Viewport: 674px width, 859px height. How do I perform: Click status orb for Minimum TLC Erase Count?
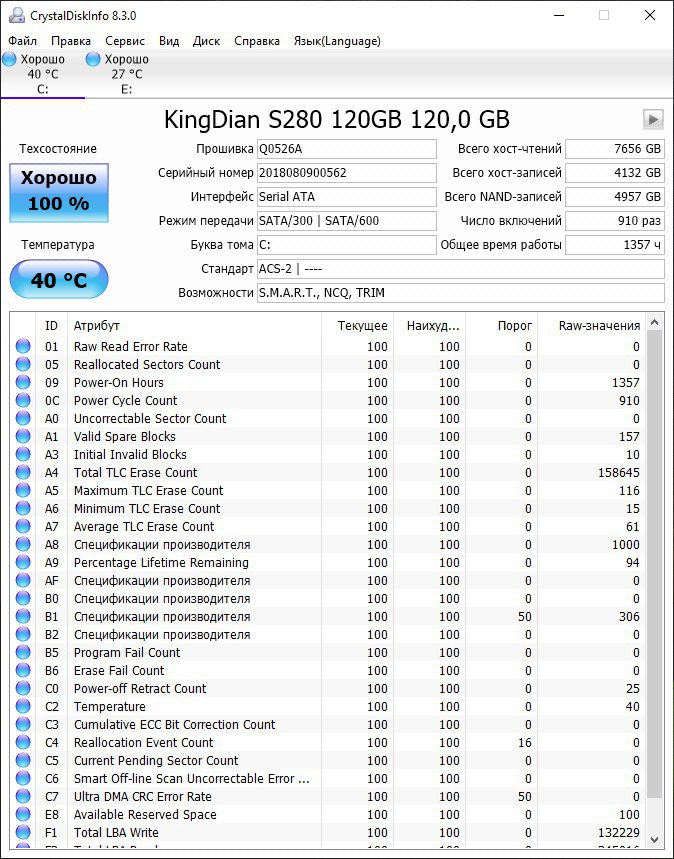pyautogui.click(x=23, y=508)
